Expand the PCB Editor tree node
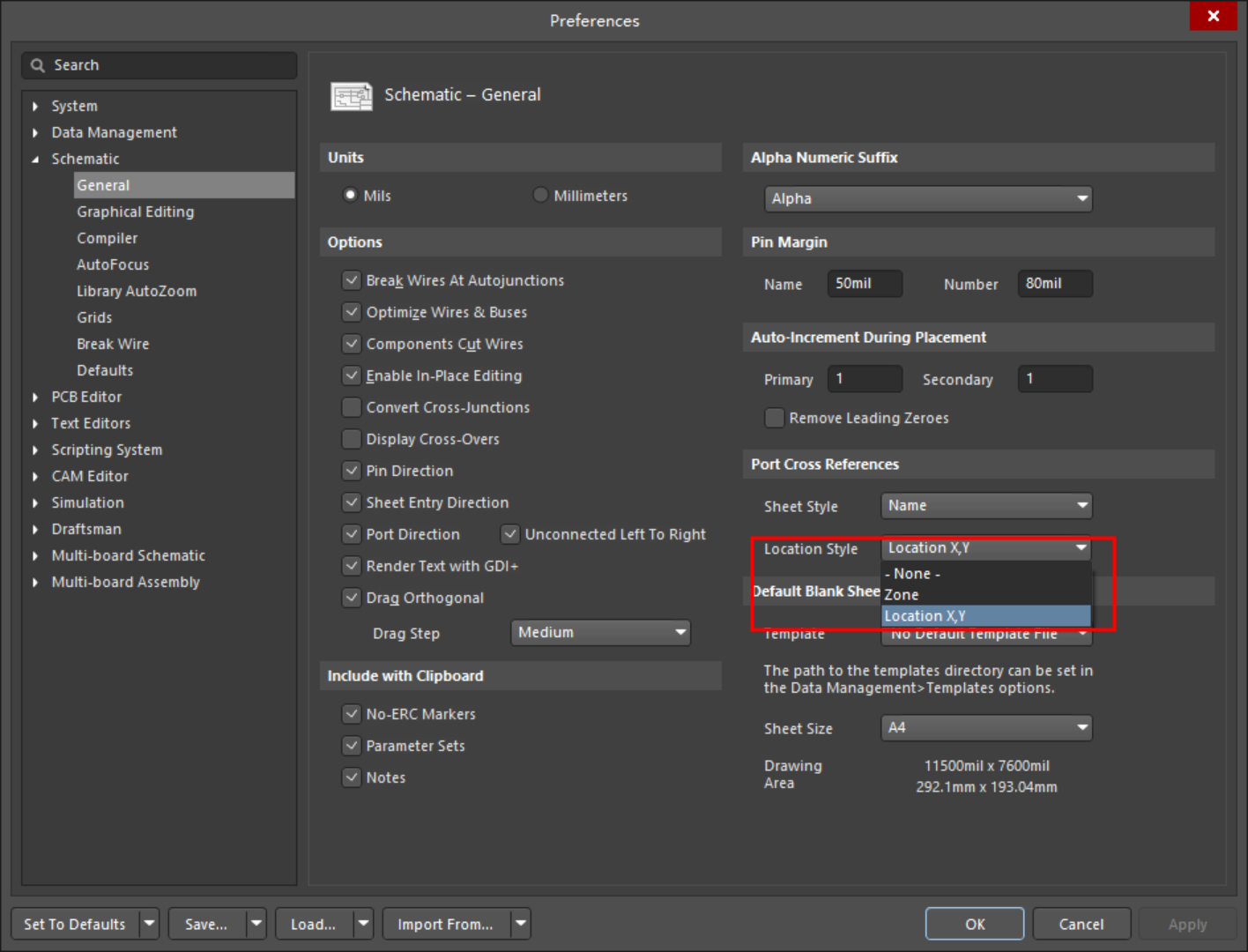1248x952 pixels. 35,398
